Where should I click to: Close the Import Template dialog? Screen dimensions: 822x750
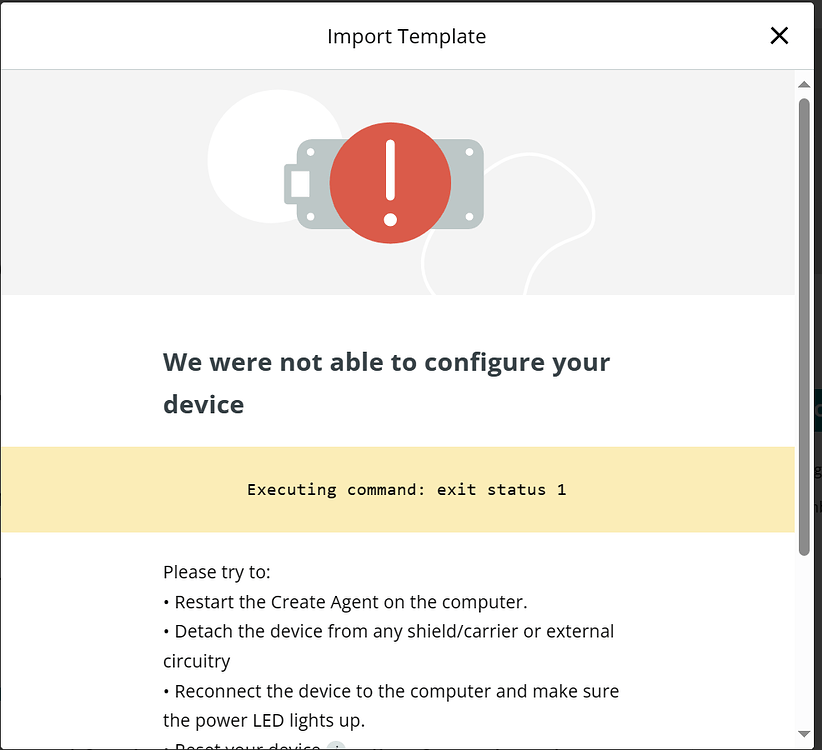click(779, 36)
